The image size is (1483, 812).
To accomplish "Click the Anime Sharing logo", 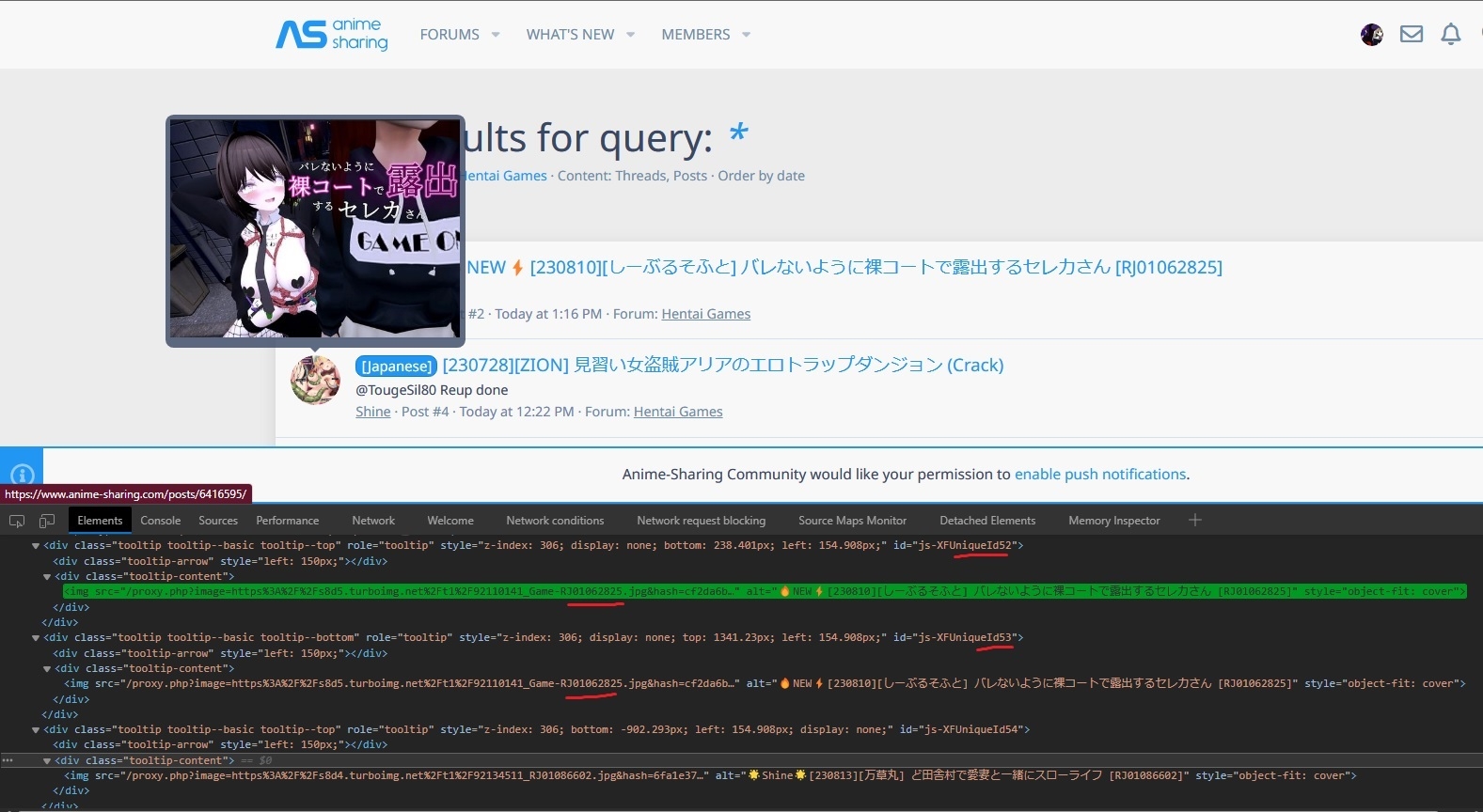I will (332, 34).
